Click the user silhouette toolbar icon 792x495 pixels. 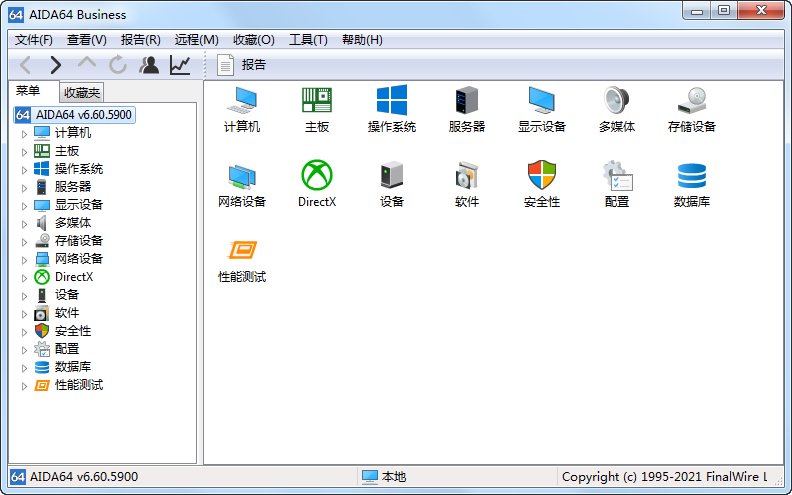pyautogui.click(x=148, y=65)
